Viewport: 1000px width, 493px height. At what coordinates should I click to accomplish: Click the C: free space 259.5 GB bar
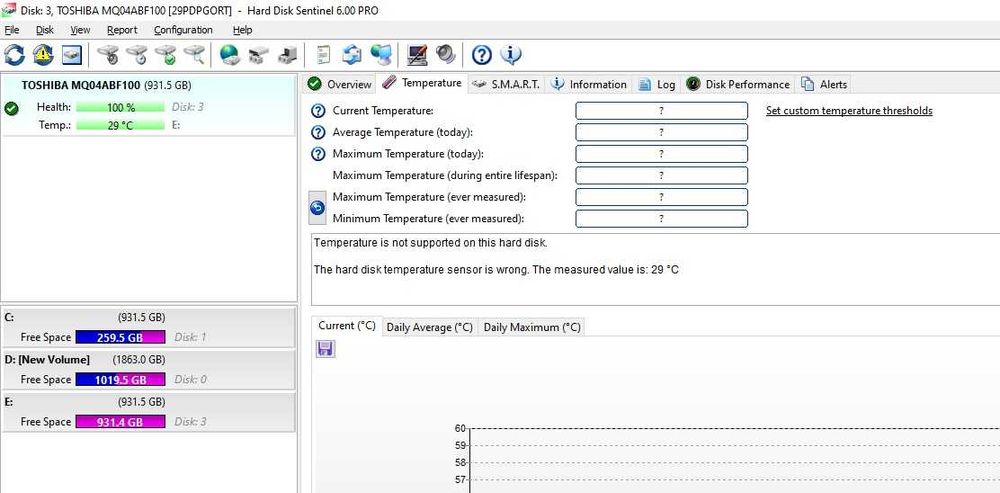[121, 337]
